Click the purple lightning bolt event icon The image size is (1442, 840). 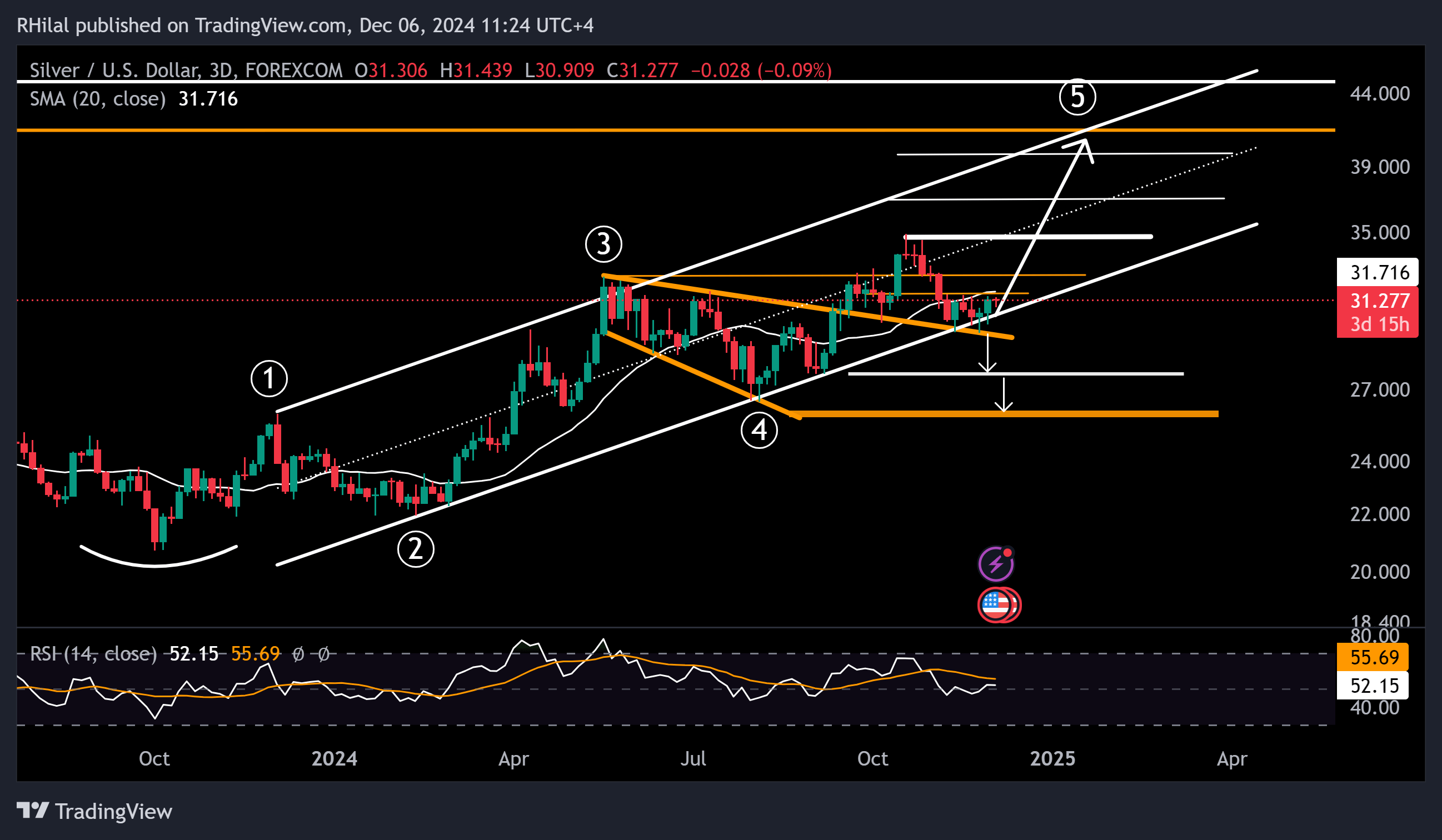click(x=996, y=564)
